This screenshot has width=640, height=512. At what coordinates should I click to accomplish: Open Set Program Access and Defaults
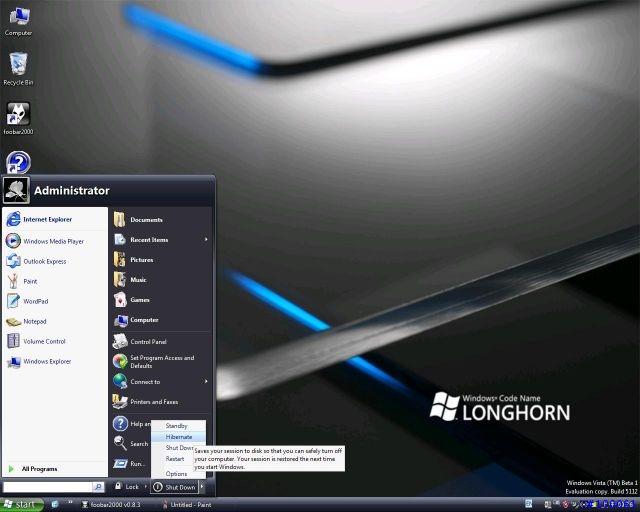161,361
